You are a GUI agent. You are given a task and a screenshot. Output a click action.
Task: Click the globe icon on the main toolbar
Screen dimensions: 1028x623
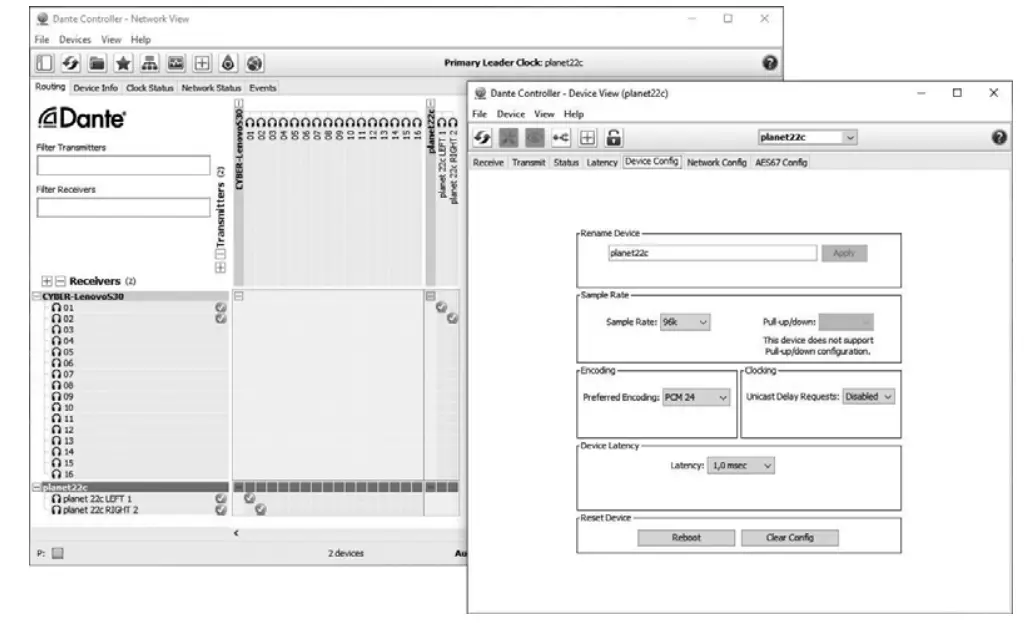pos(253,65)
